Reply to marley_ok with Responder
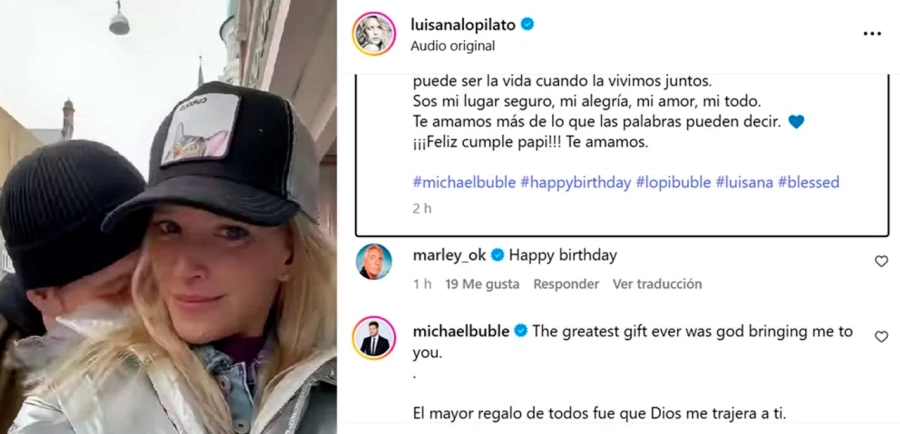Screen dimensions: 900x434 [566, 284]
